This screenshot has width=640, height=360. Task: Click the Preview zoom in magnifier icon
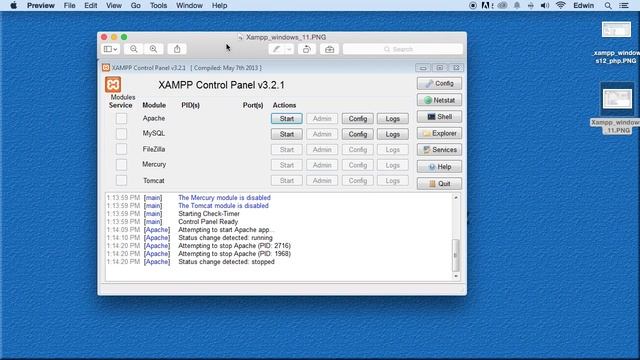pyautogui.click(x=153, y=49)
